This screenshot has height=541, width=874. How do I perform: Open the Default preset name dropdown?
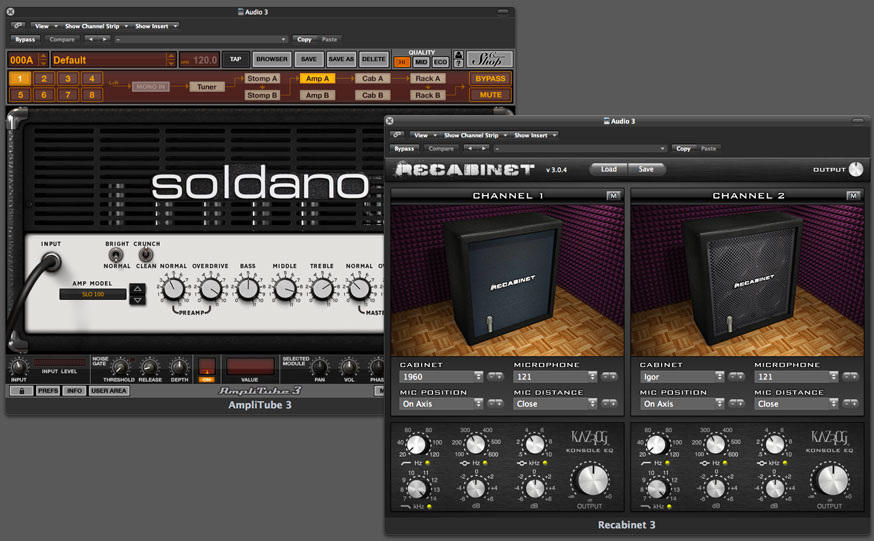click(113, 60)
